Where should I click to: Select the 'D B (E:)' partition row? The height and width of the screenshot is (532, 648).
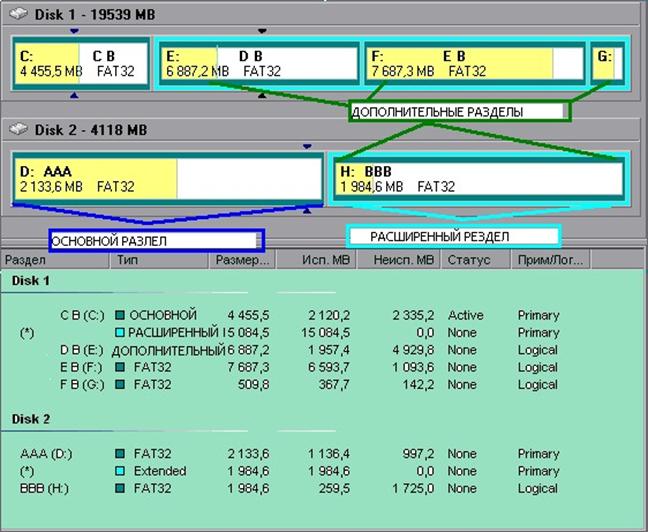(310, 350)
